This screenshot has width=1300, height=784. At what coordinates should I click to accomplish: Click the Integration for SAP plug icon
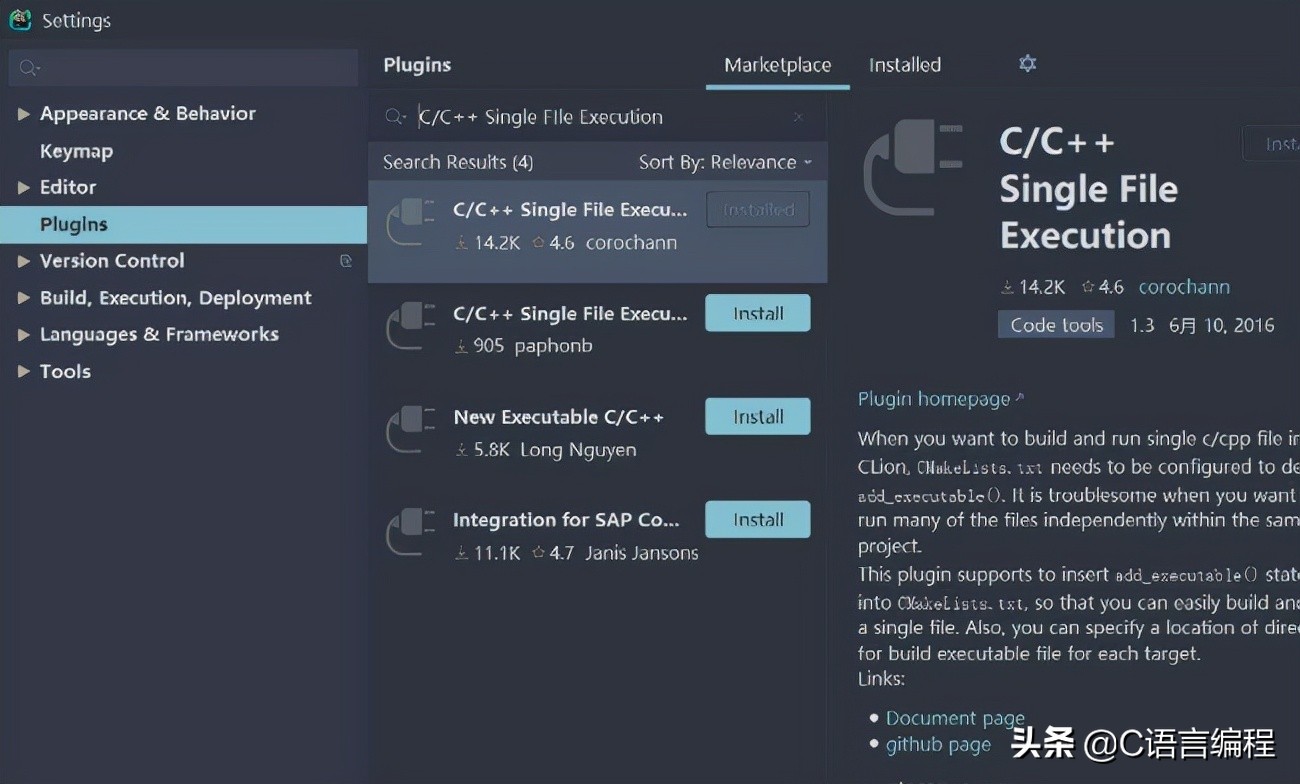411,533
